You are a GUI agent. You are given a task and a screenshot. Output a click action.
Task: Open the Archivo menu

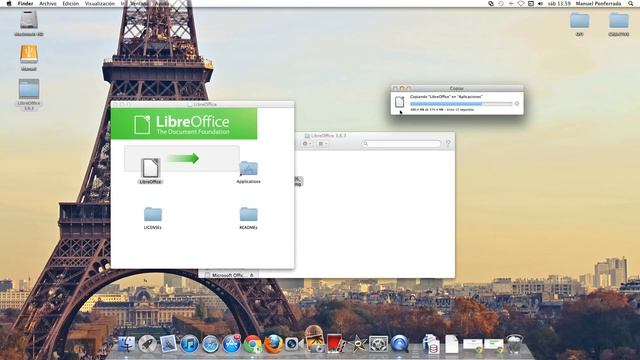[x=48, y=3]
